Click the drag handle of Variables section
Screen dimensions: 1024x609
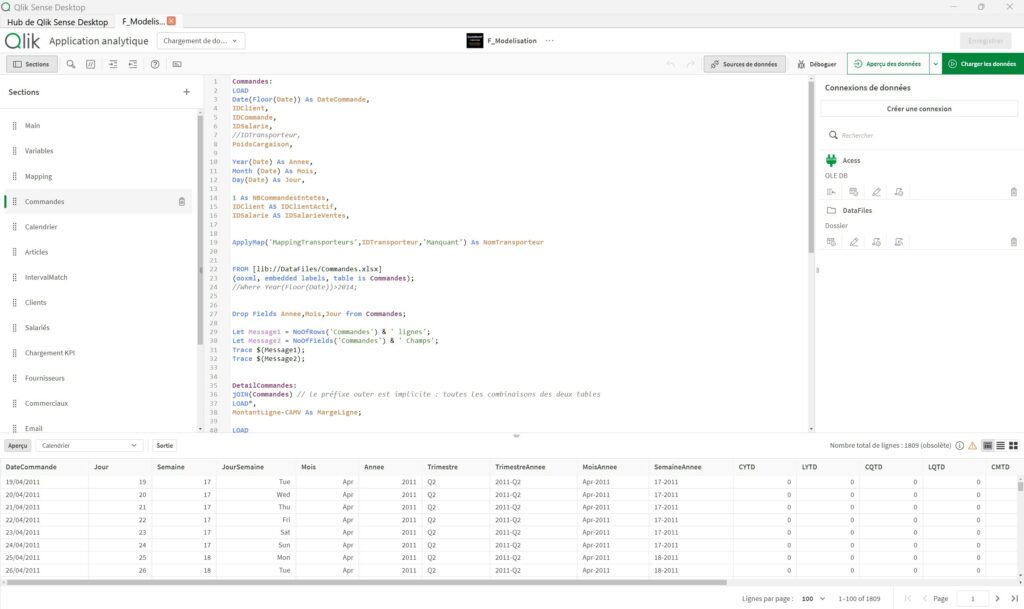pyautogui.click(x=14, y=151)
